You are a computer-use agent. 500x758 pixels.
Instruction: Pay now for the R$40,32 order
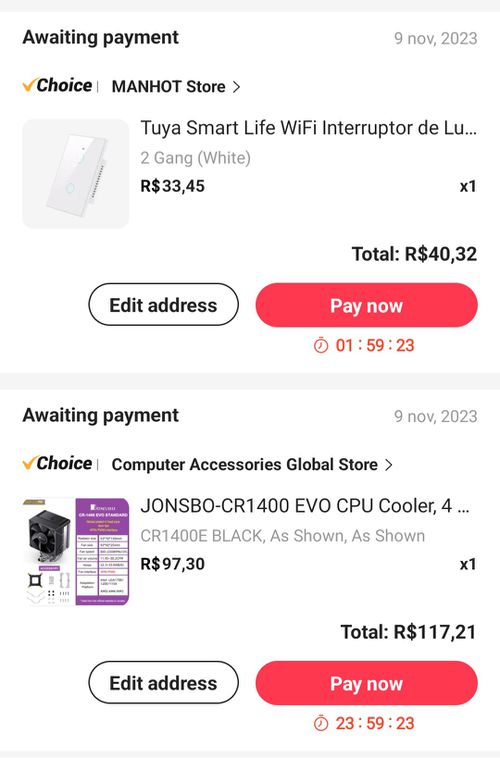pyautogui.click(x=367, y=306)
